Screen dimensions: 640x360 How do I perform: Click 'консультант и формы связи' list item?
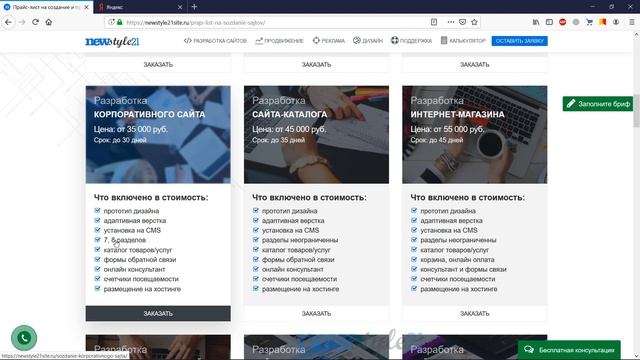coord(463,269)
